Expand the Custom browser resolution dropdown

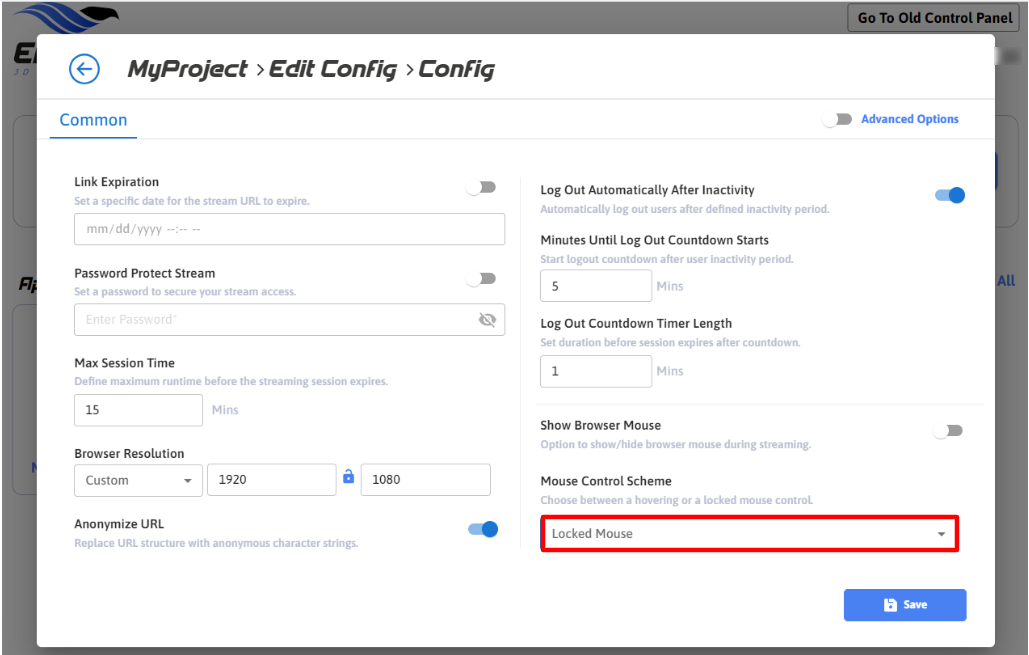point(138,480)
